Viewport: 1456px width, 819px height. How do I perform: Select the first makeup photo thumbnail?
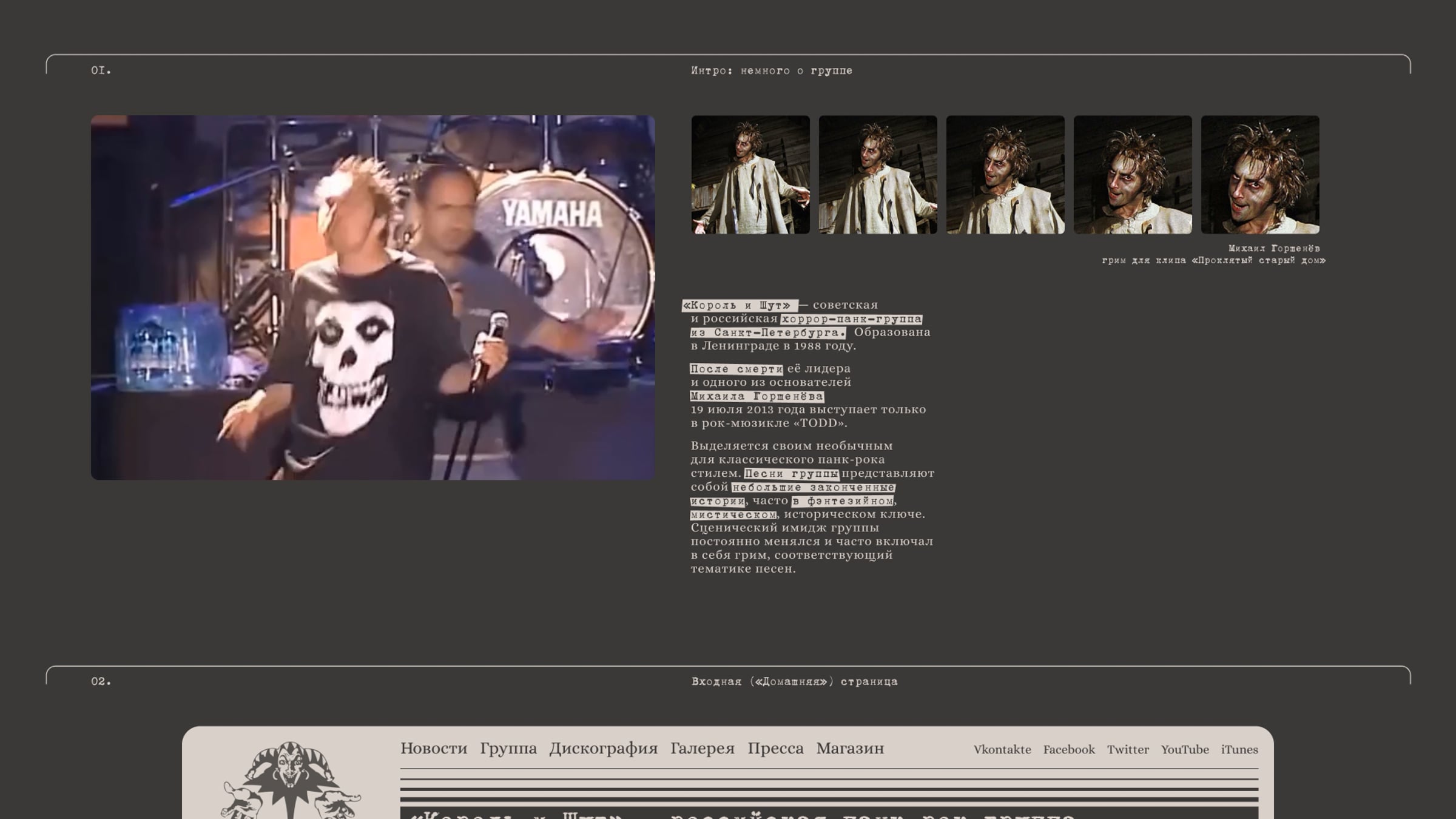tap(750, 175)
